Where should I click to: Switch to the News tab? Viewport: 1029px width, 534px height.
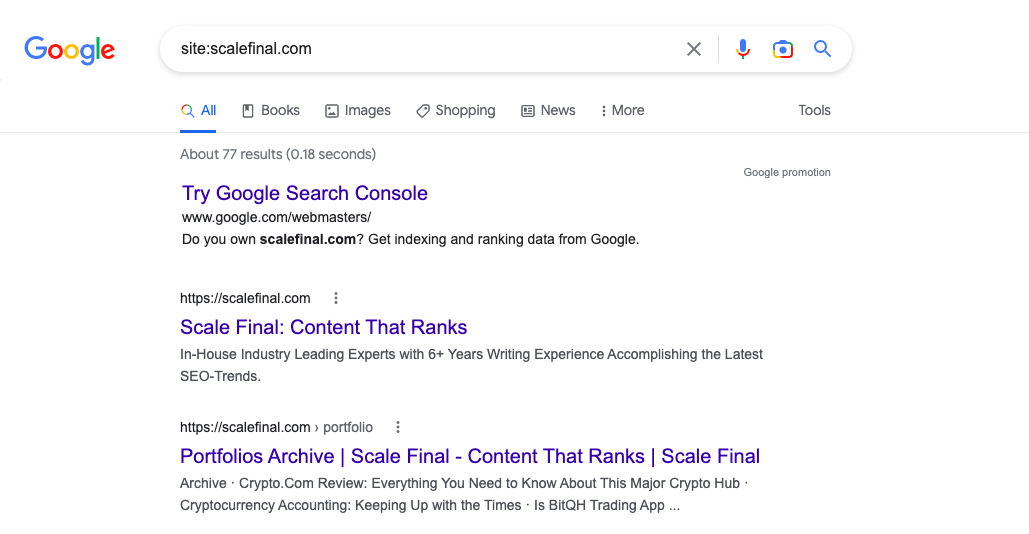pyautogui.click(x=548, y=110)
